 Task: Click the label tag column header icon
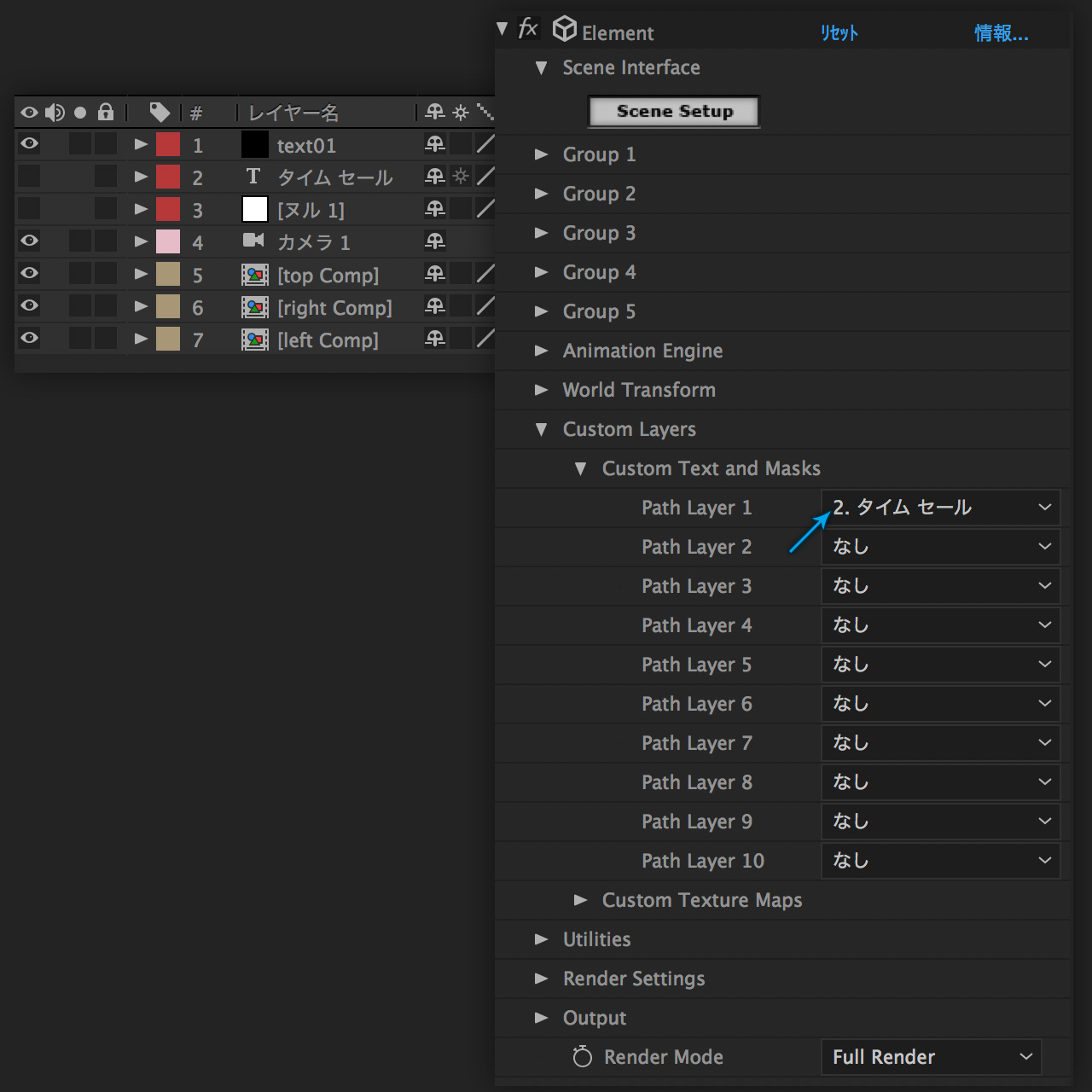click(x=160, y=112)
